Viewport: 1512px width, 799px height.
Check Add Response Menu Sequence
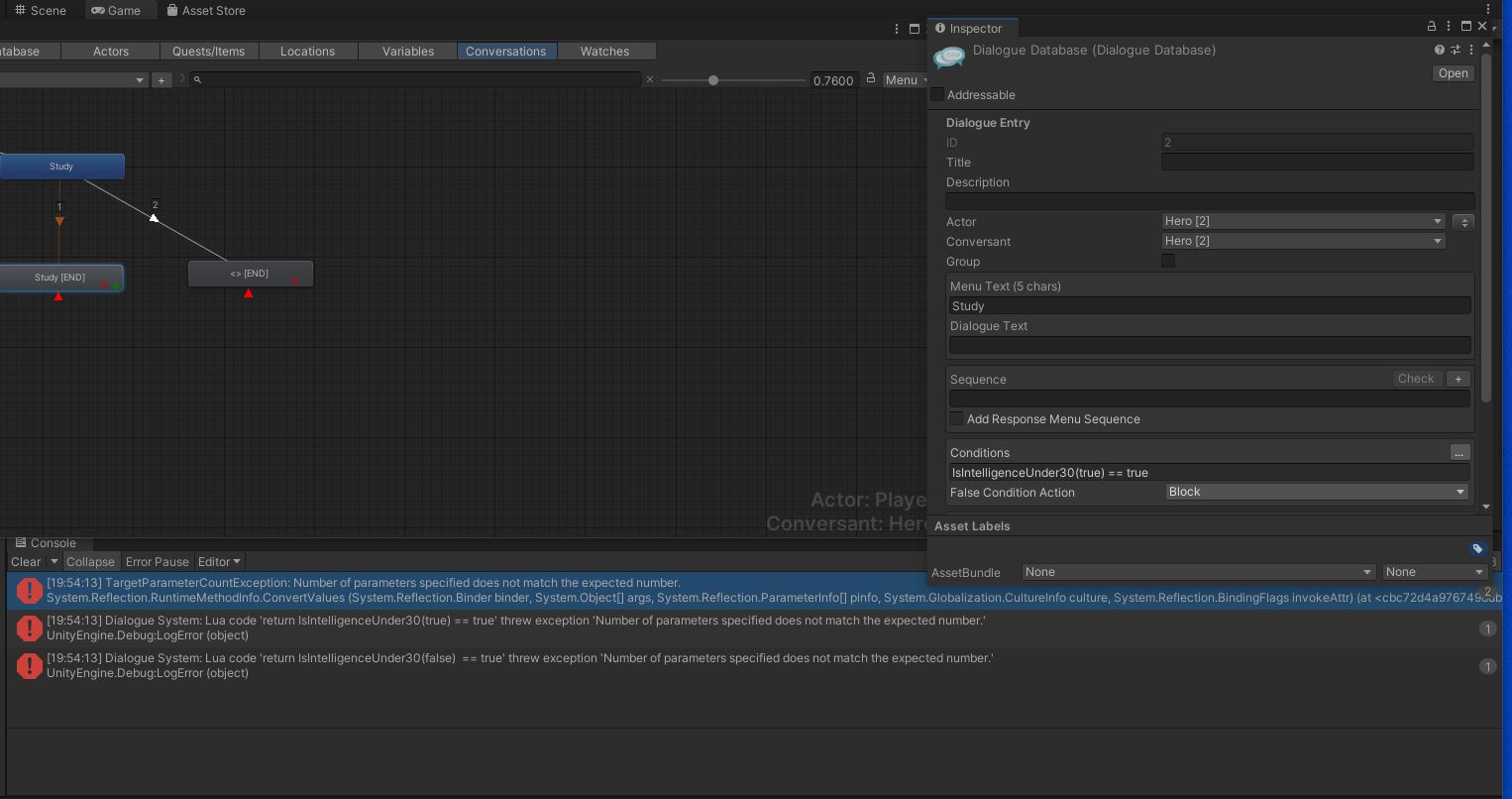tap(956, 418)
